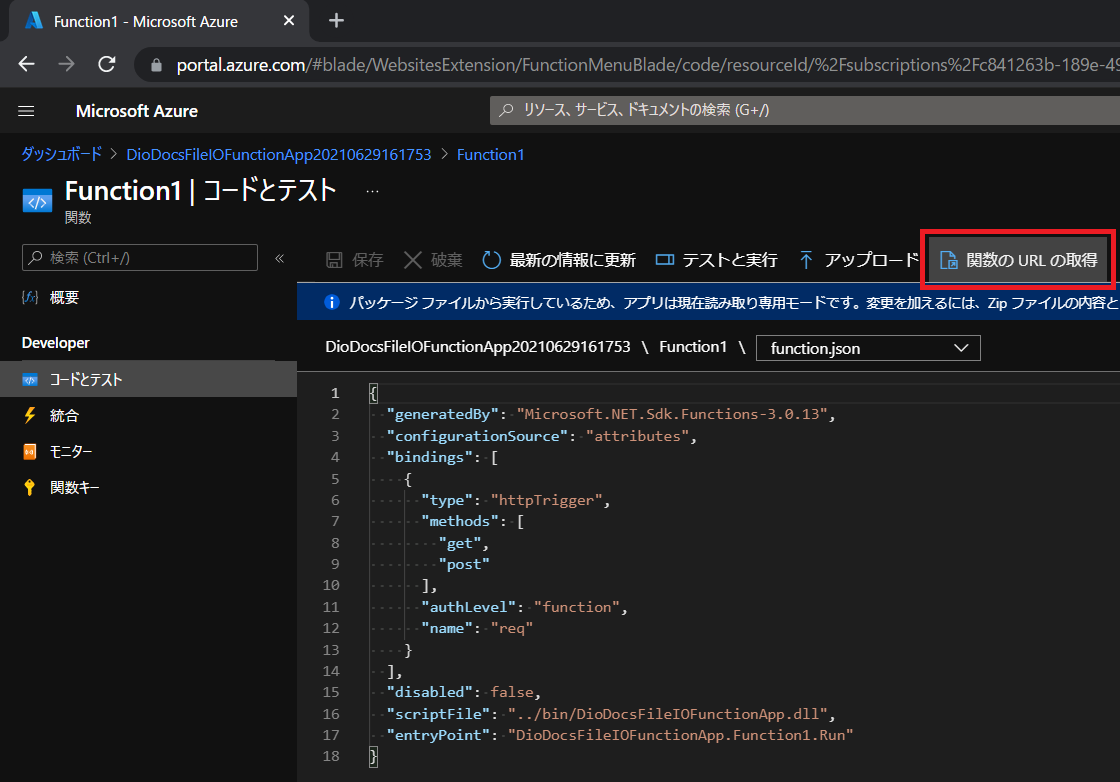This screenshot has height=782, width=1120.
Task: Click 最新の情報に更新 refresh button
Action: pos(559,260)
